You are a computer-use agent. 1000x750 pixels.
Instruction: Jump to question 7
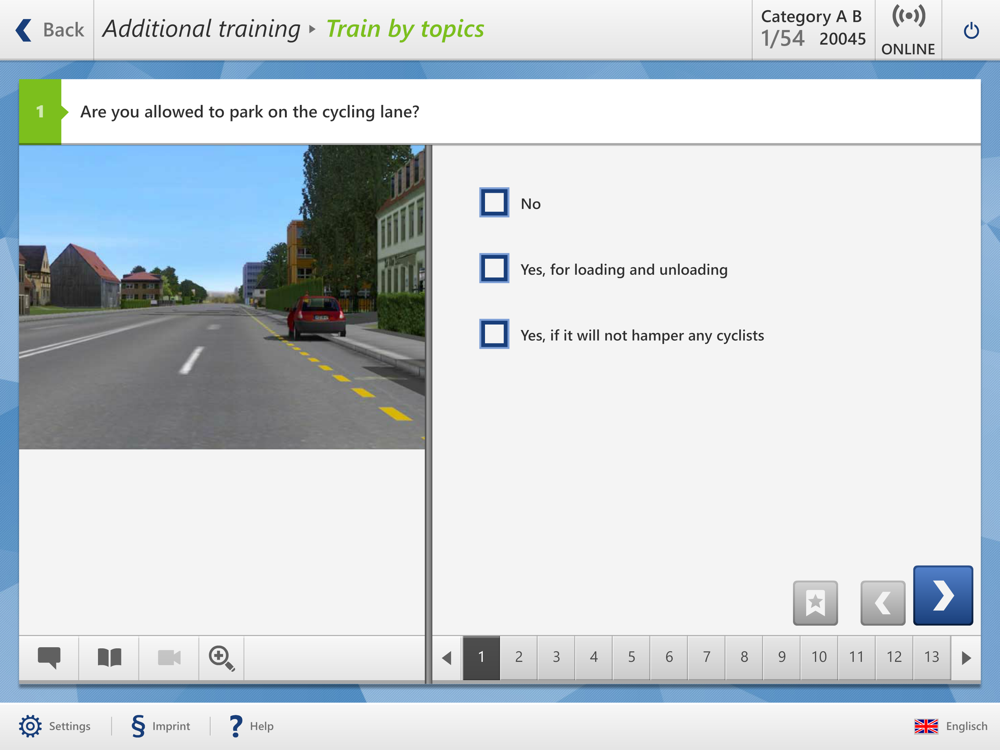707,658
